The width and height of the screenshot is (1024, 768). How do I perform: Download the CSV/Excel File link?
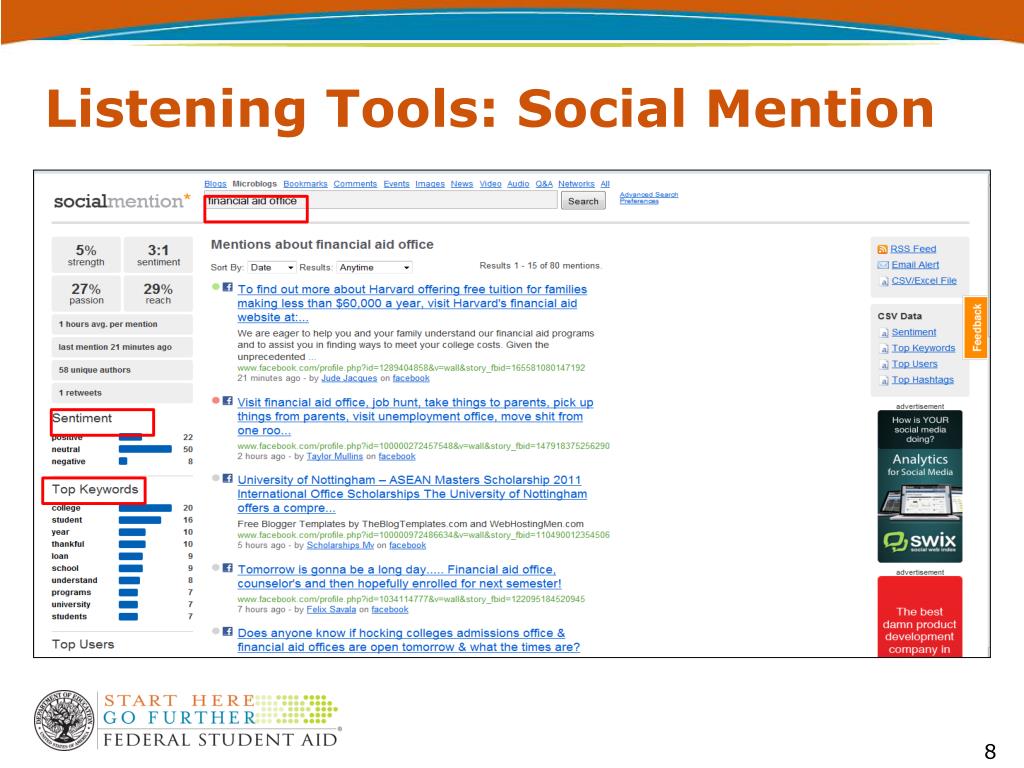point(924,280)
